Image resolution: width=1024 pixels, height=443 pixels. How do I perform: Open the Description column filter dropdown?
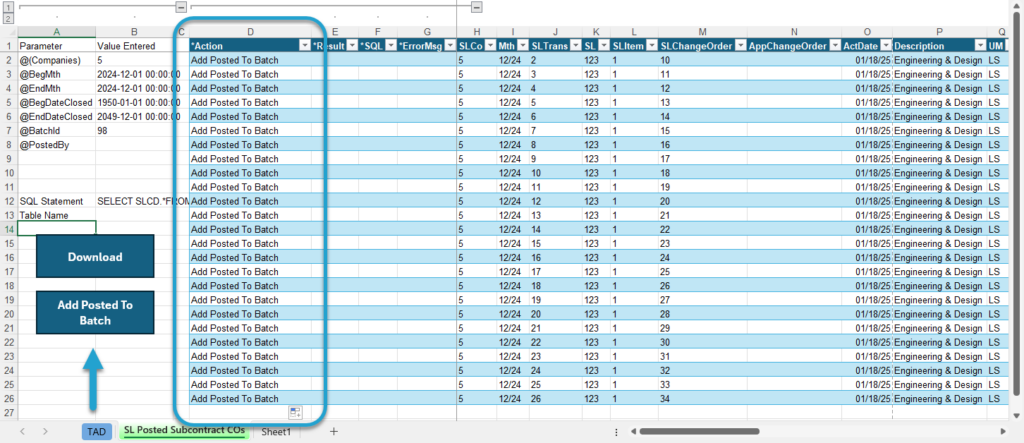[x=980, y=45]
